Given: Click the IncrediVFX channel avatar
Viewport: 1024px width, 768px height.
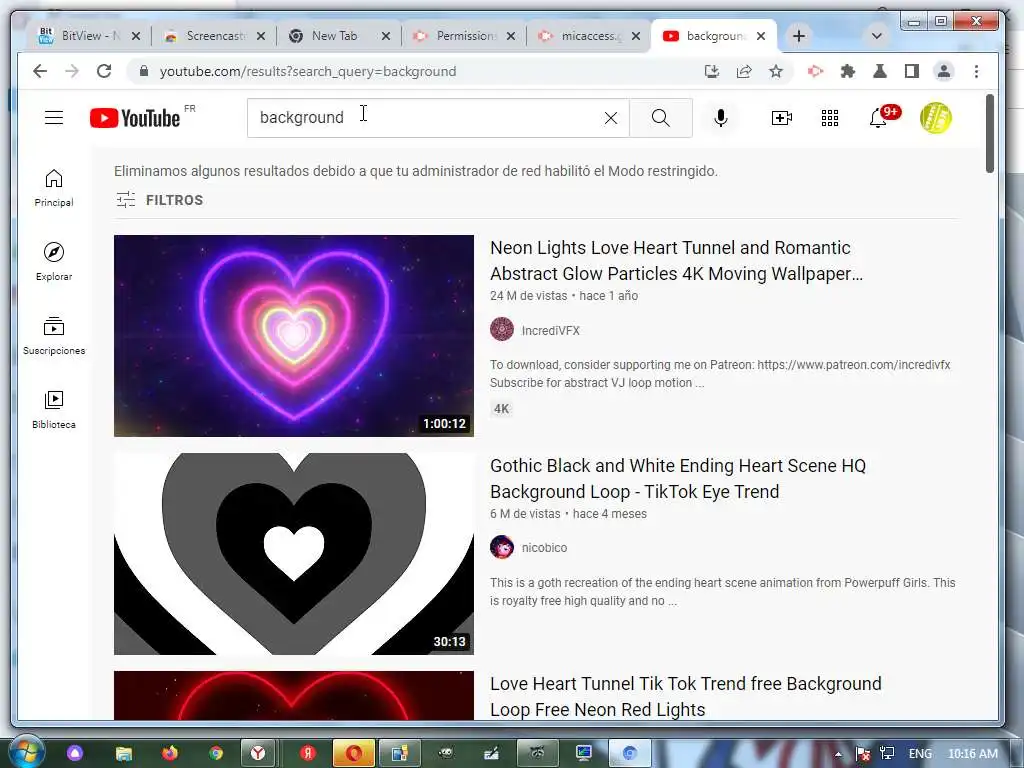Looking at the screenshot, I should pyautogui.click(x=502, y=329).
